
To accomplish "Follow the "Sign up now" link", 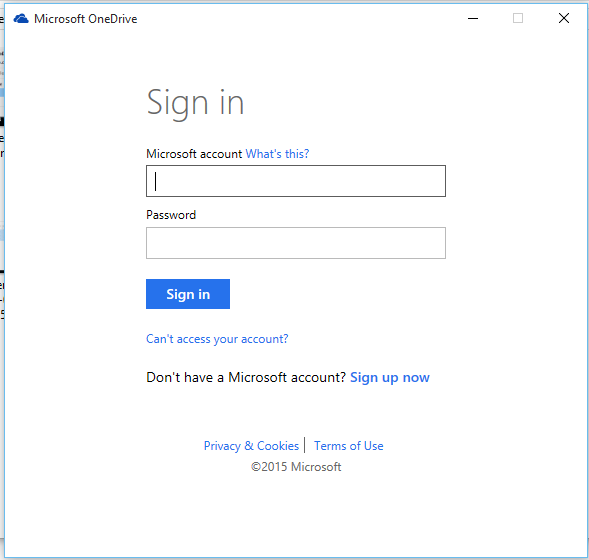I will click(x=390, y=377).
